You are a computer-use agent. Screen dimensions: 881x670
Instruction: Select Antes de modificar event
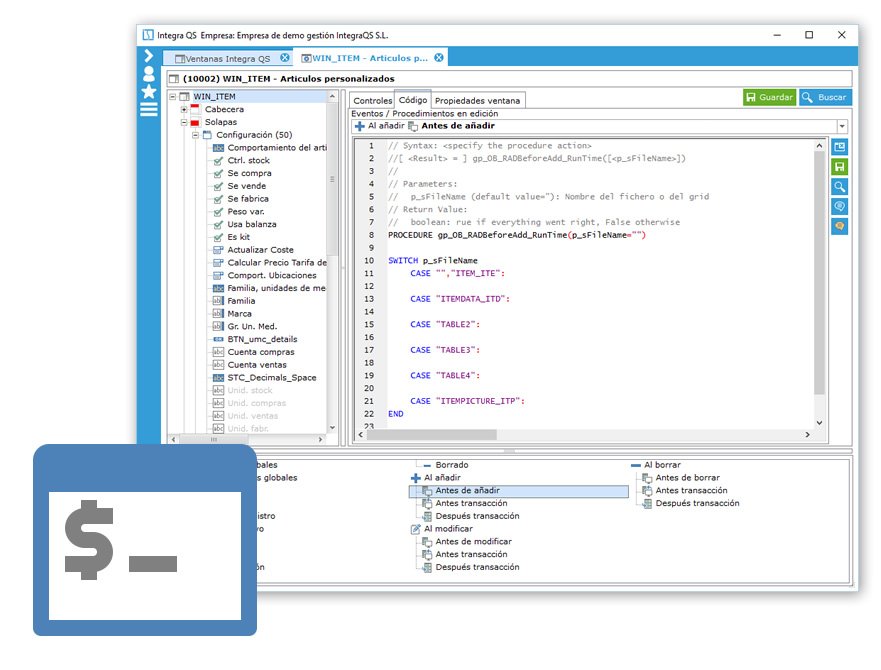(x=474, y=542)
